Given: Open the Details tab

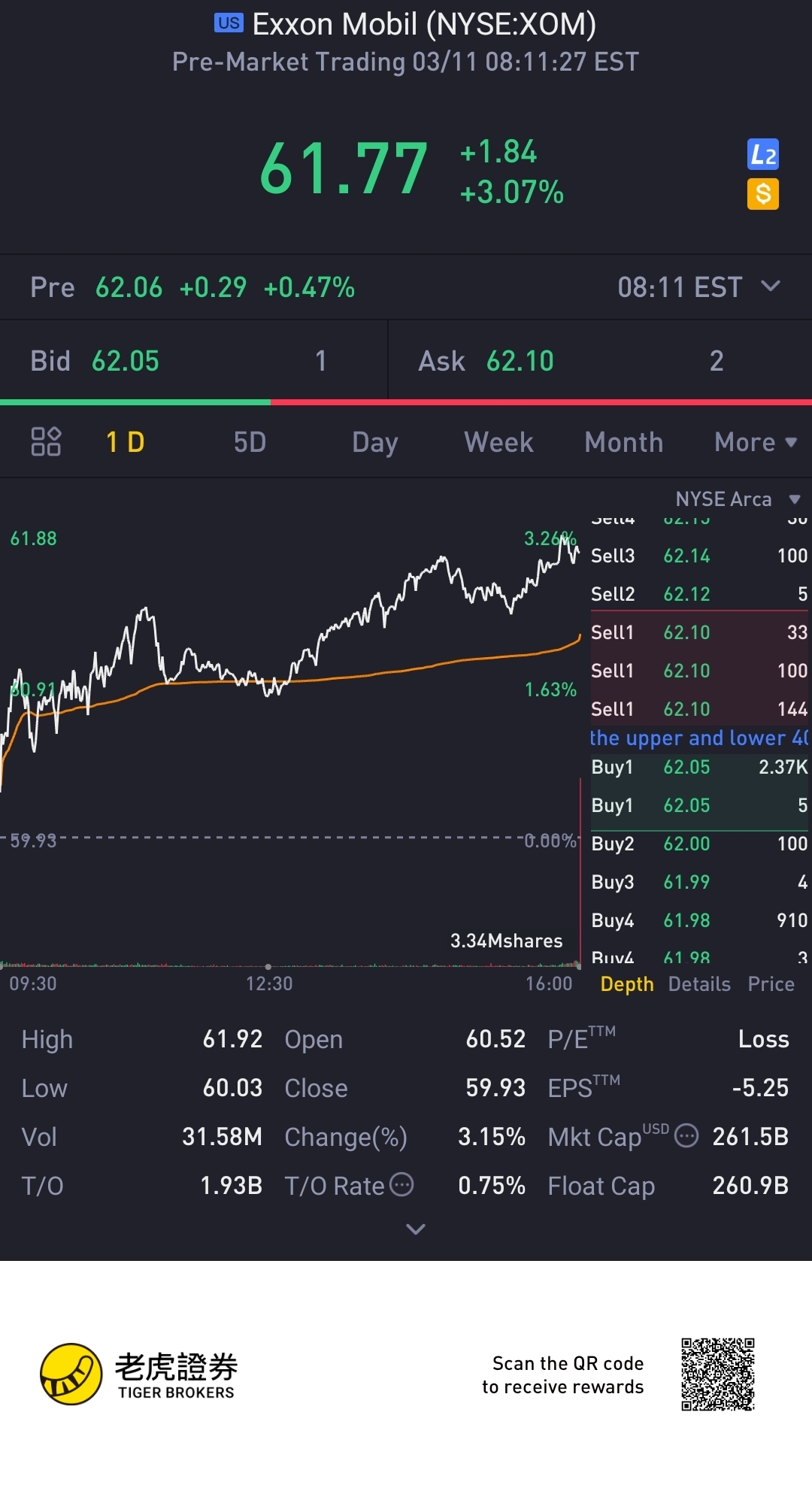Looking at the screenshot, I should point(699,984).
